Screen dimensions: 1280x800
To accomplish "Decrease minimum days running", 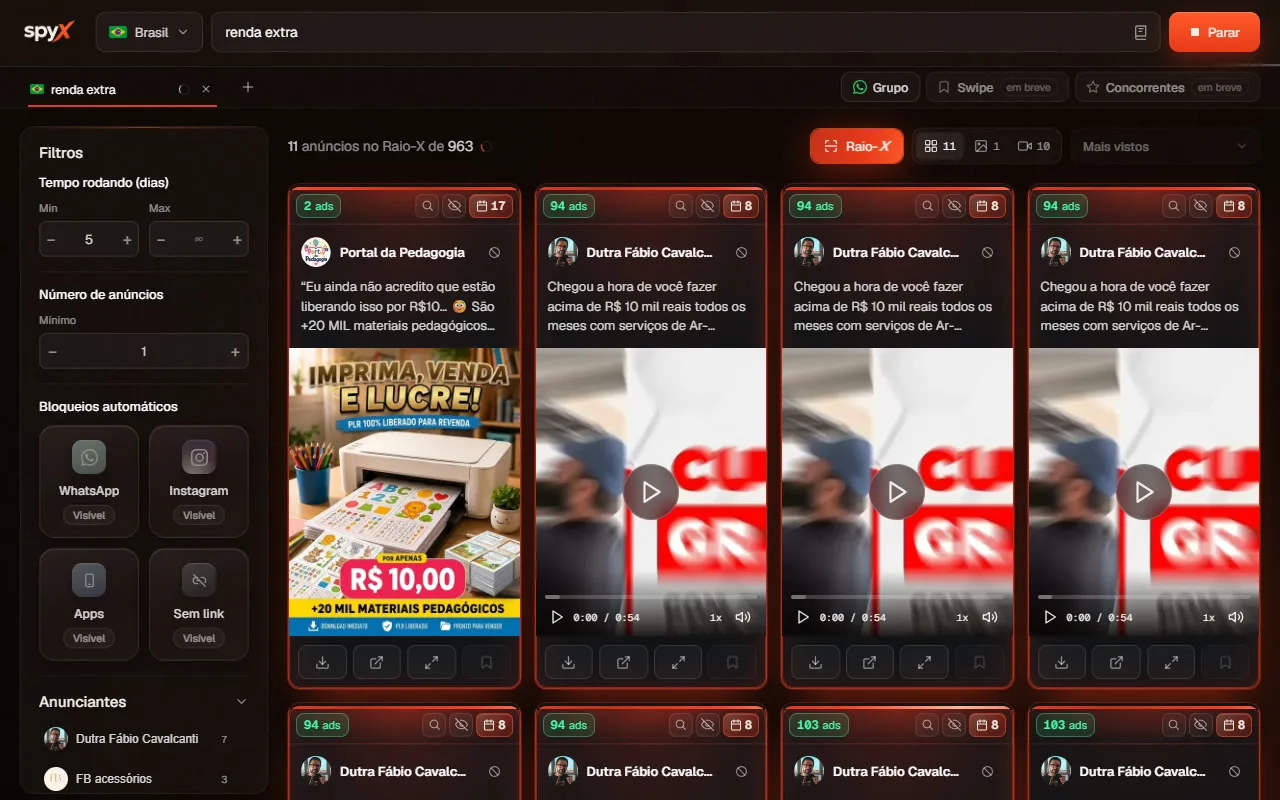I will [x=51, y=240].
